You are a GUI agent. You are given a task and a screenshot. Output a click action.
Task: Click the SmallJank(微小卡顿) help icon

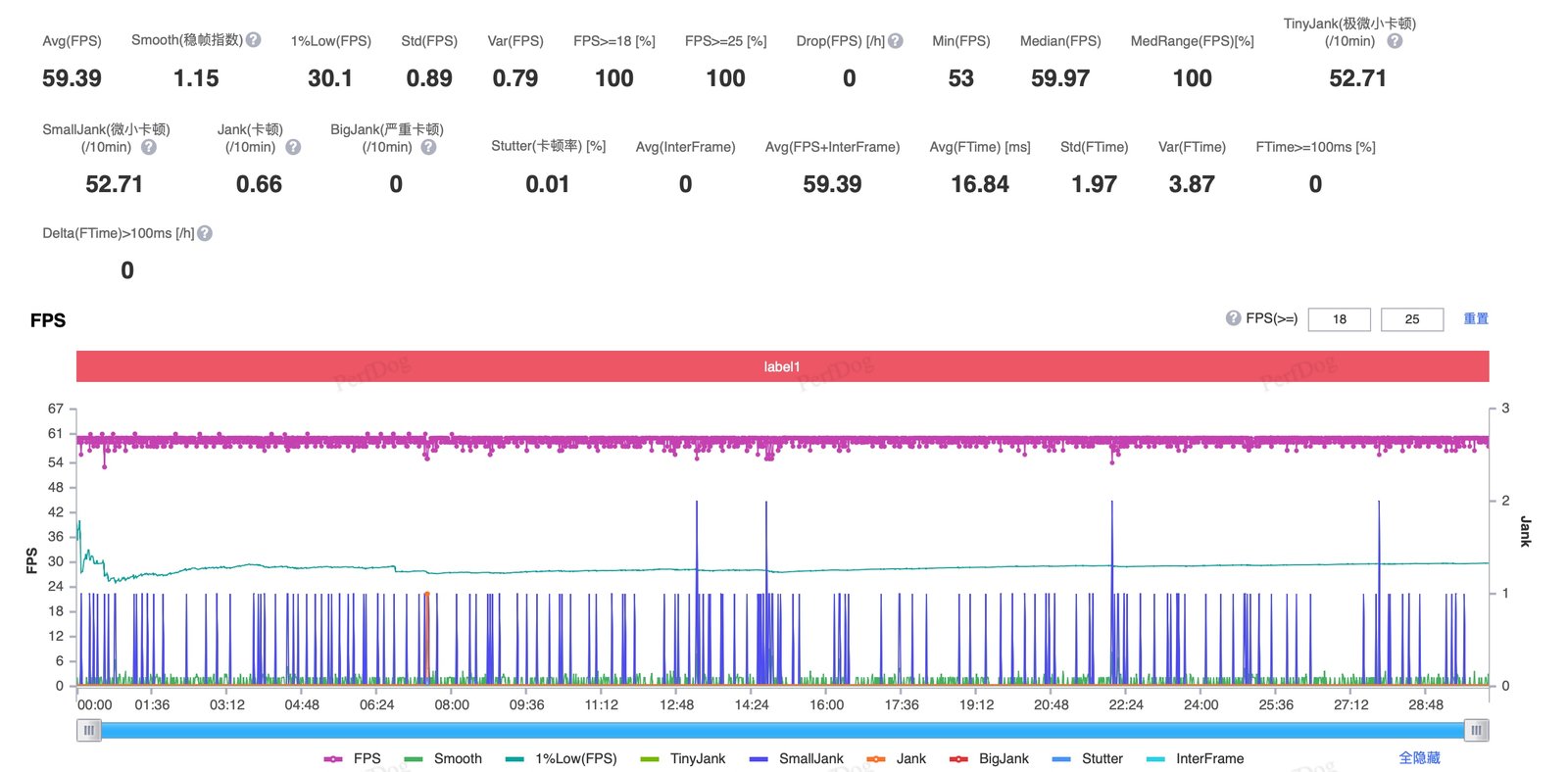pyautogui.click(x=149, y=147)
